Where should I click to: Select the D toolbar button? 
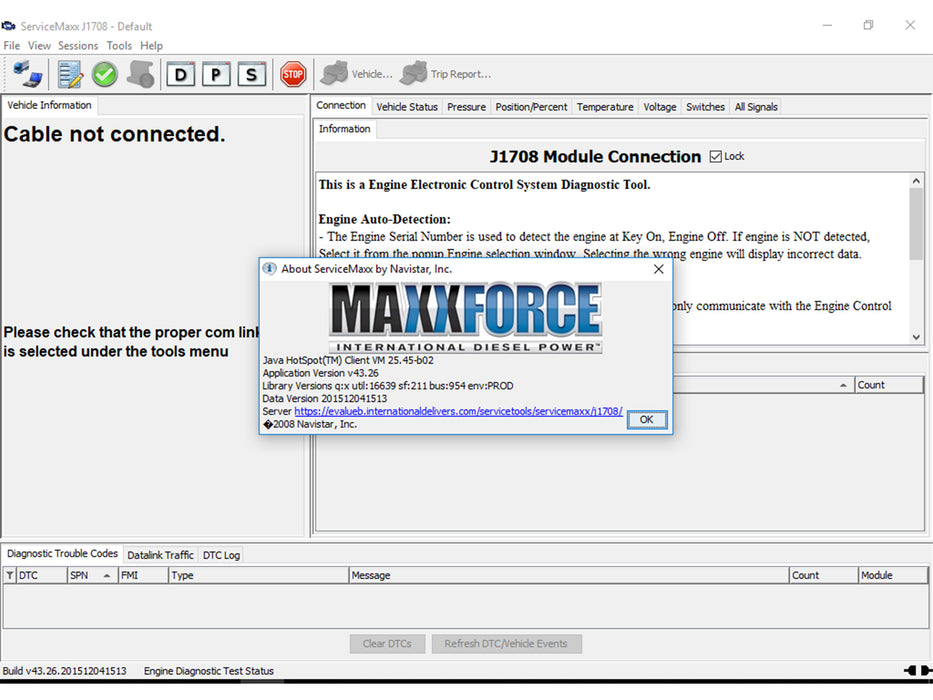pyautogui.click(x=180, y=74)
